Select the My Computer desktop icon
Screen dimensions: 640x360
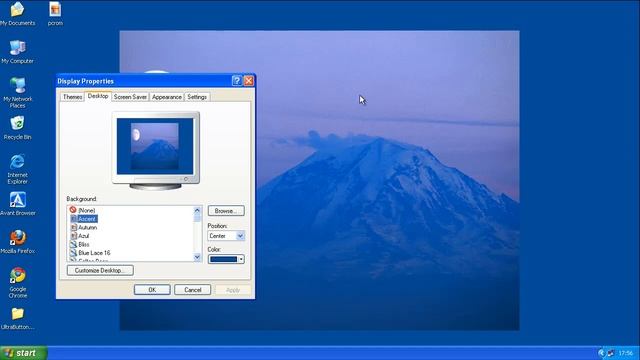tap(17, 52)
